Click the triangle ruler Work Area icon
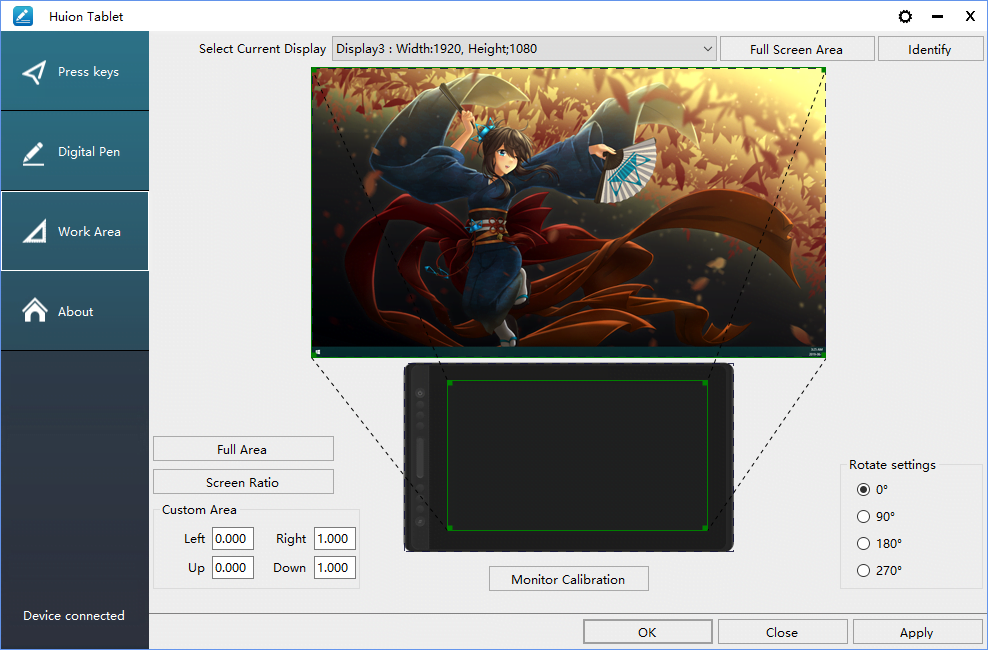The width and height of the screenshot is (988, 650). (35, 232)
